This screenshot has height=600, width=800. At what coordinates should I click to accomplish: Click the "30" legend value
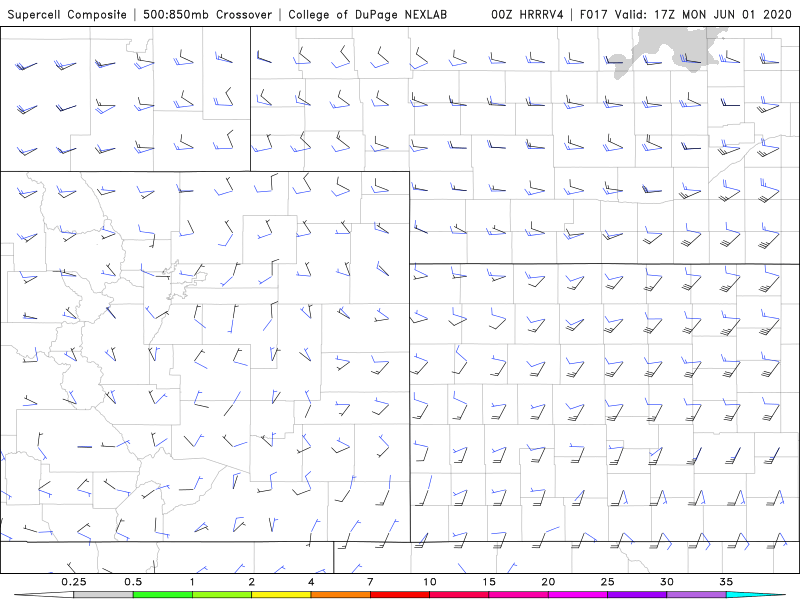point(667,582)
